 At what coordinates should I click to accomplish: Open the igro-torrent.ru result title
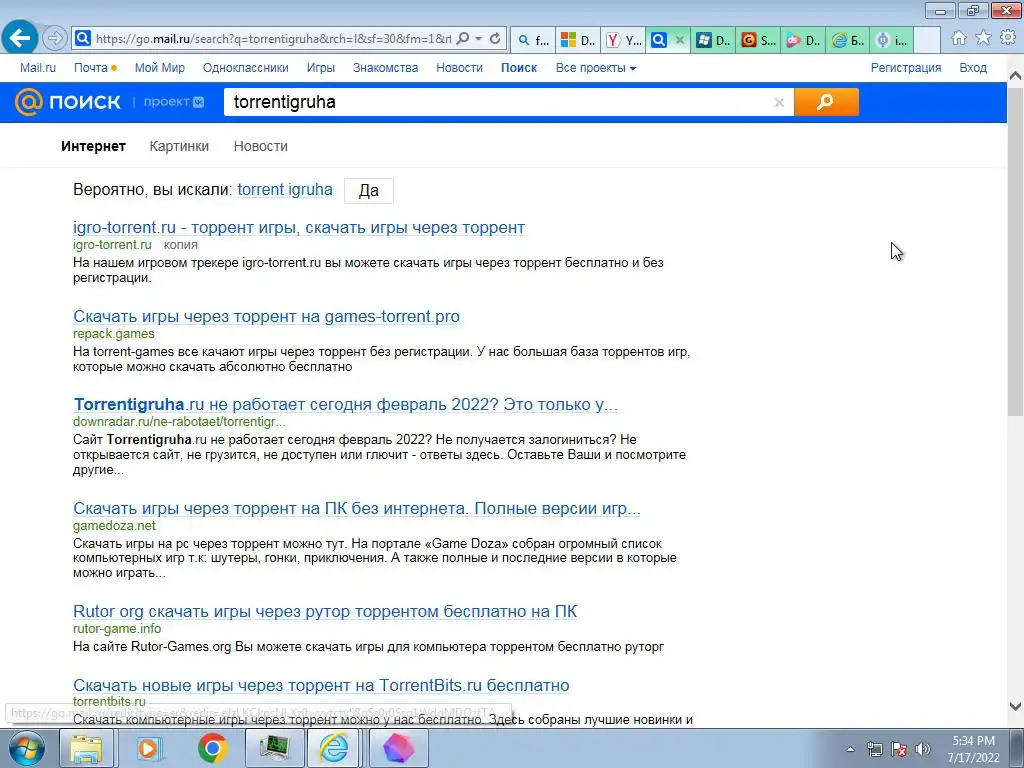pyautogui.click(x=299, y=227)
